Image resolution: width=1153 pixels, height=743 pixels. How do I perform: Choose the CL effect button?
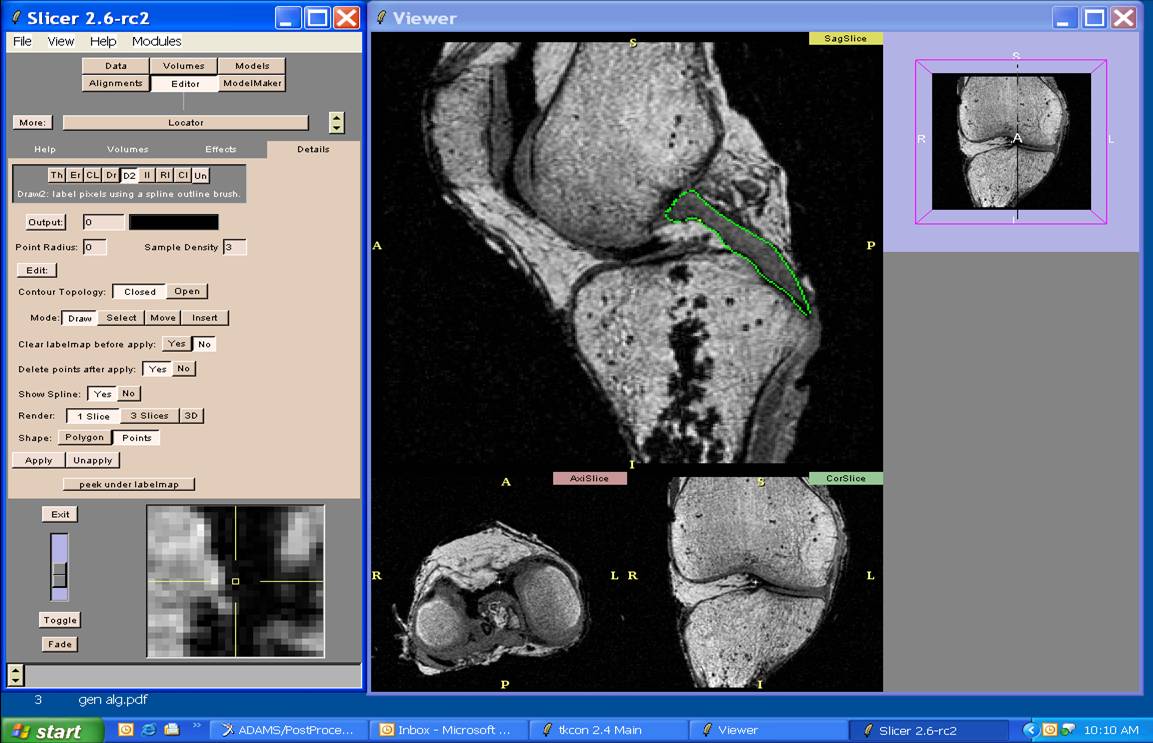pyautogui.click(x=92, y=175)
